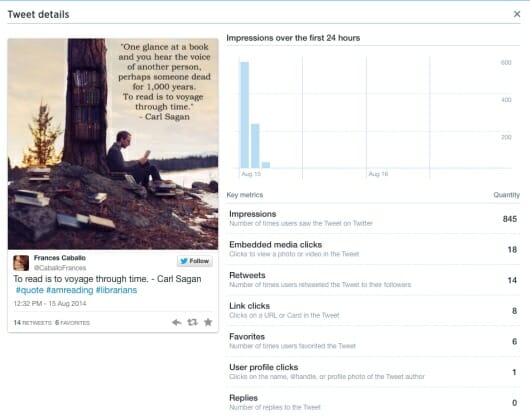This screenshot has height=418, width=530.
Task: Click the second impressions bar in chart
Action: click(x=255, y=146)
